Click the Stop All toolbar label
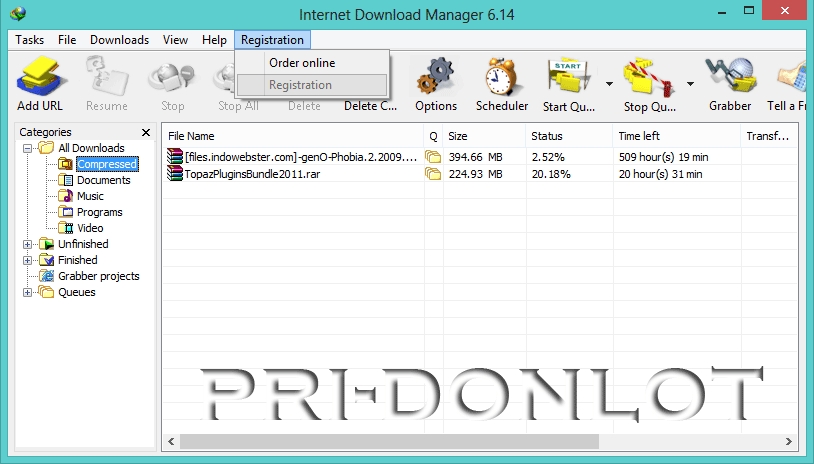Screen dimensions: 814x464 click(x=238, y=106)
